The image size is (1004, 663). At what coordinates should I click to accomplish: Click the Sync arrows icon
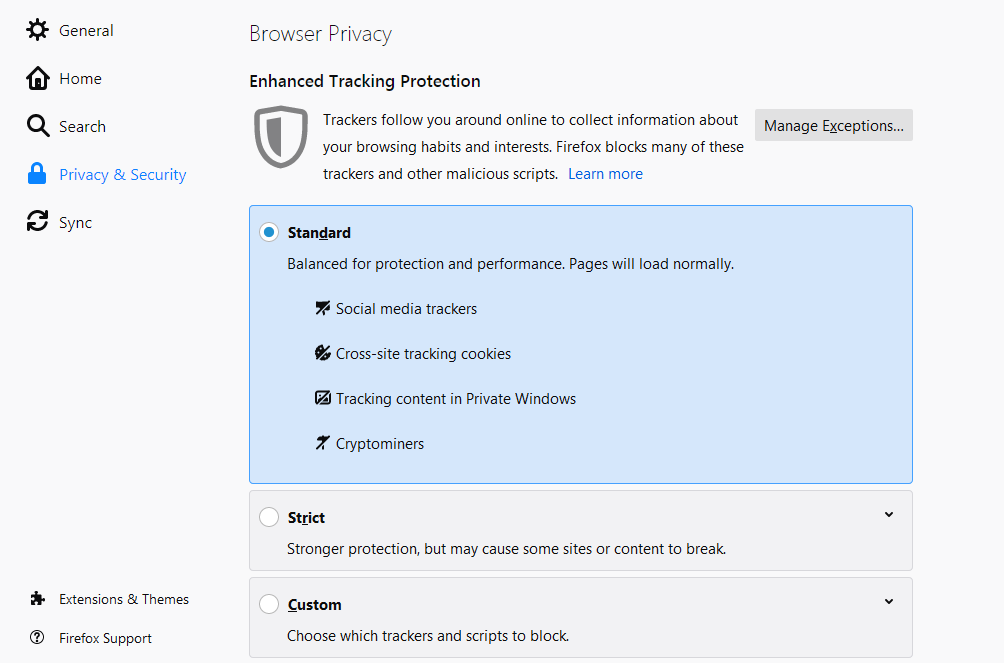tap(37, 222)
